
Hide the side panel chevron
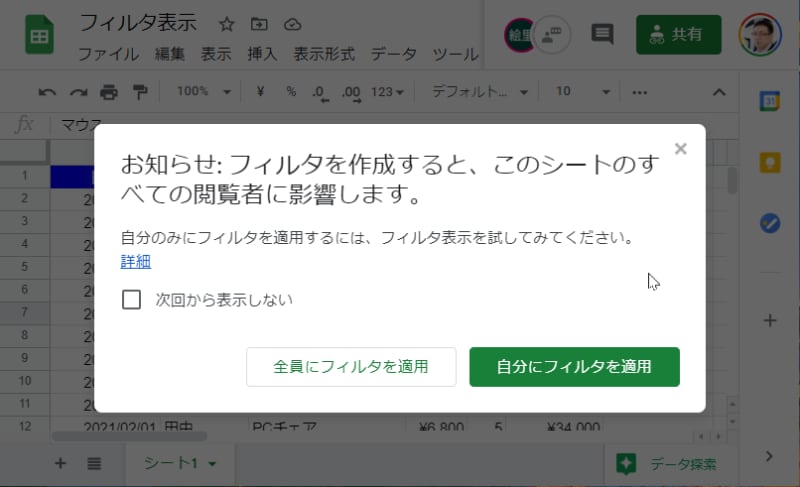coord(769,456)
